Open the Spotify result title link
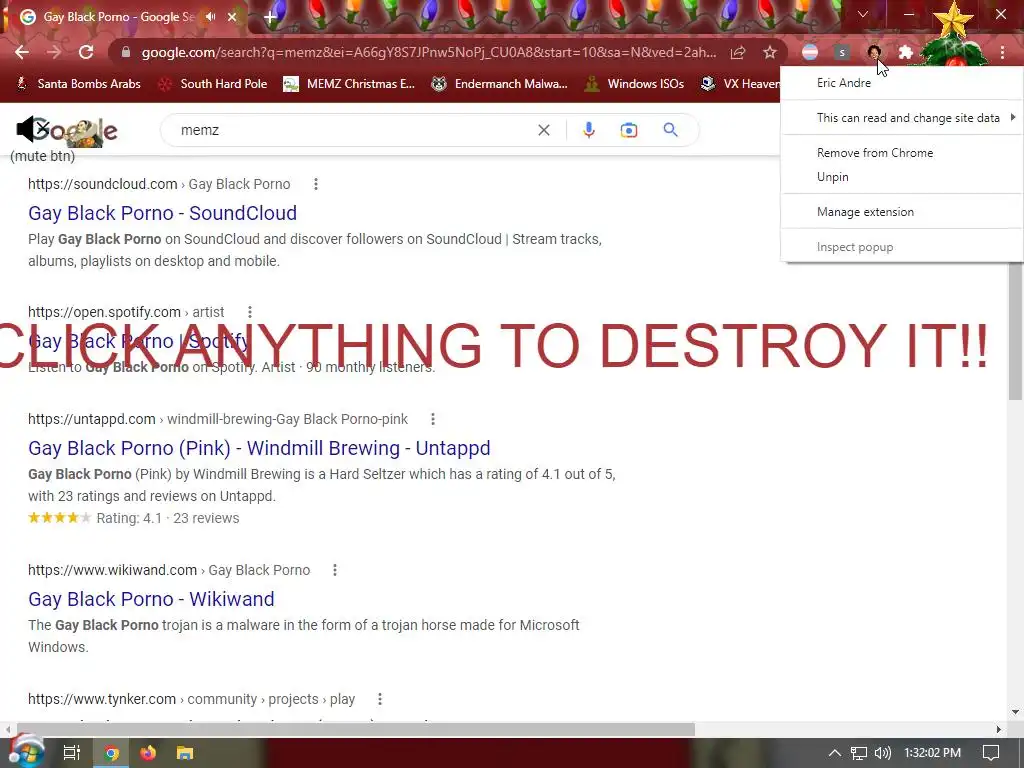 coord(138,341)
